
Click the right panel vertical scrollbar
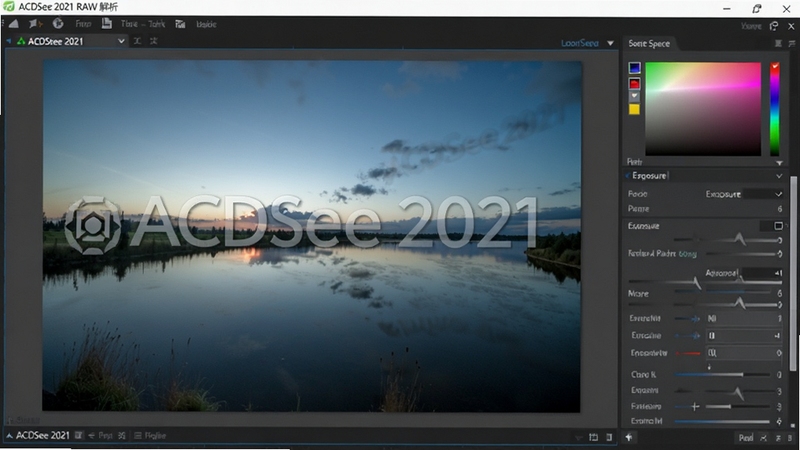(x=793, y=273)
